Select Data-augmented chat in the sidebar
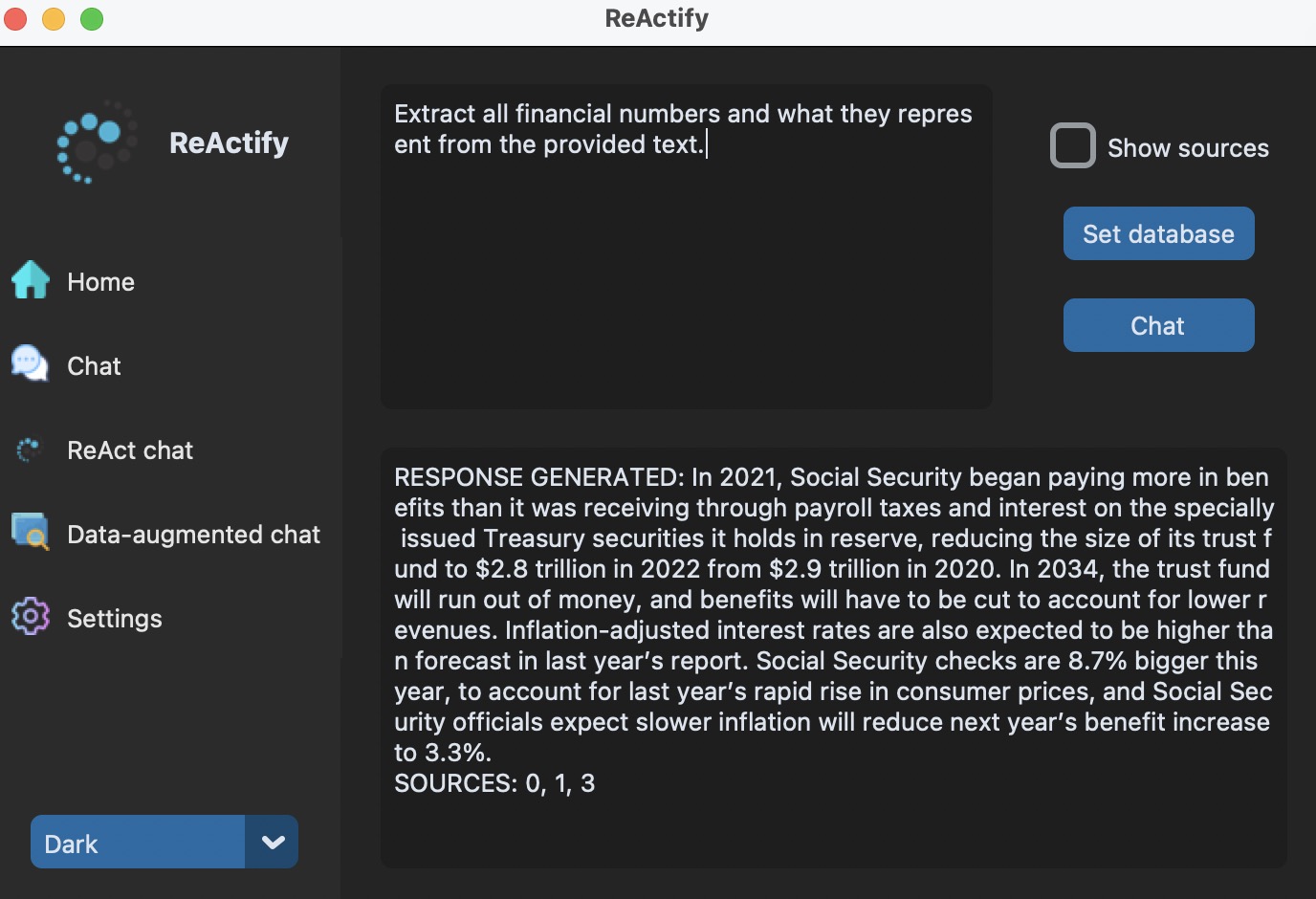This screenshot has width=1316, height=899. point(193,534)
